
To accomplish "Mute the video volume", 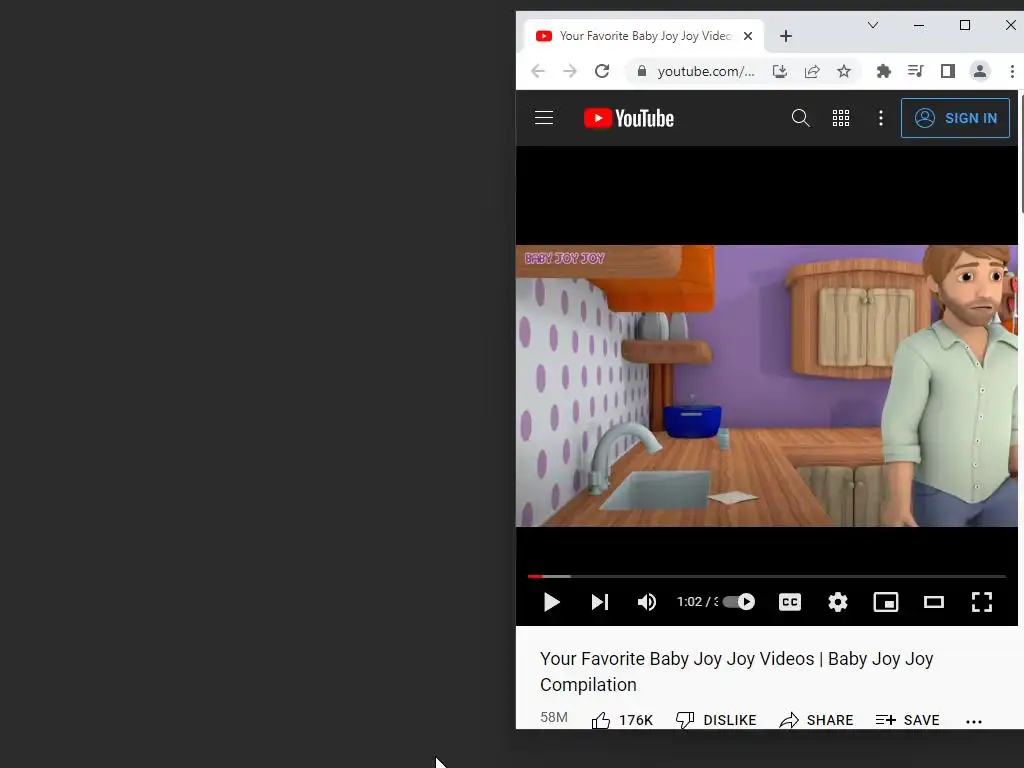I will (647, 602).
